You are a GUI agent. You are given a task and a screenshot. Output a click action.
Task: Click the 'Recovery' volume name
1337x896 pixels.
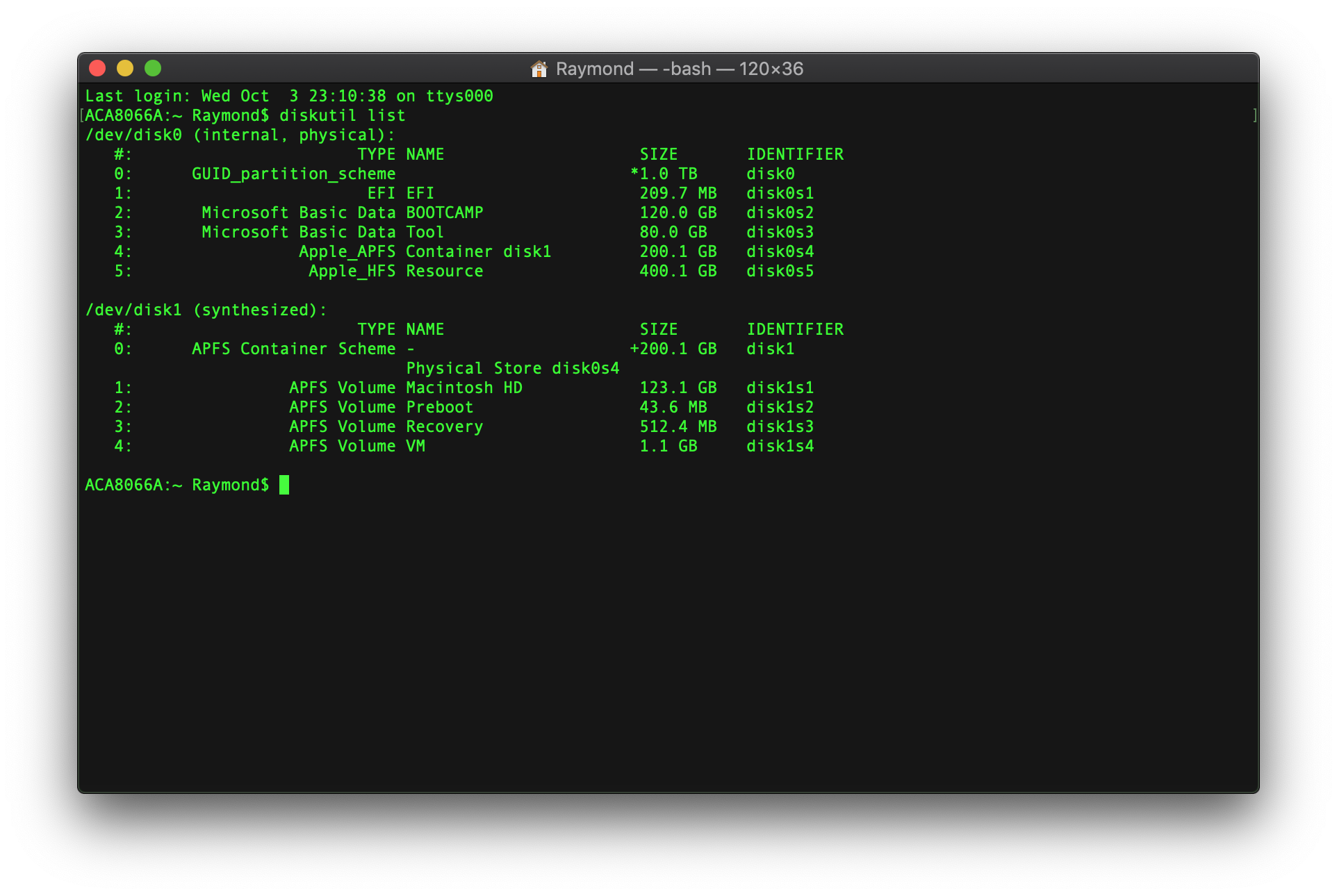click(445, 426)
